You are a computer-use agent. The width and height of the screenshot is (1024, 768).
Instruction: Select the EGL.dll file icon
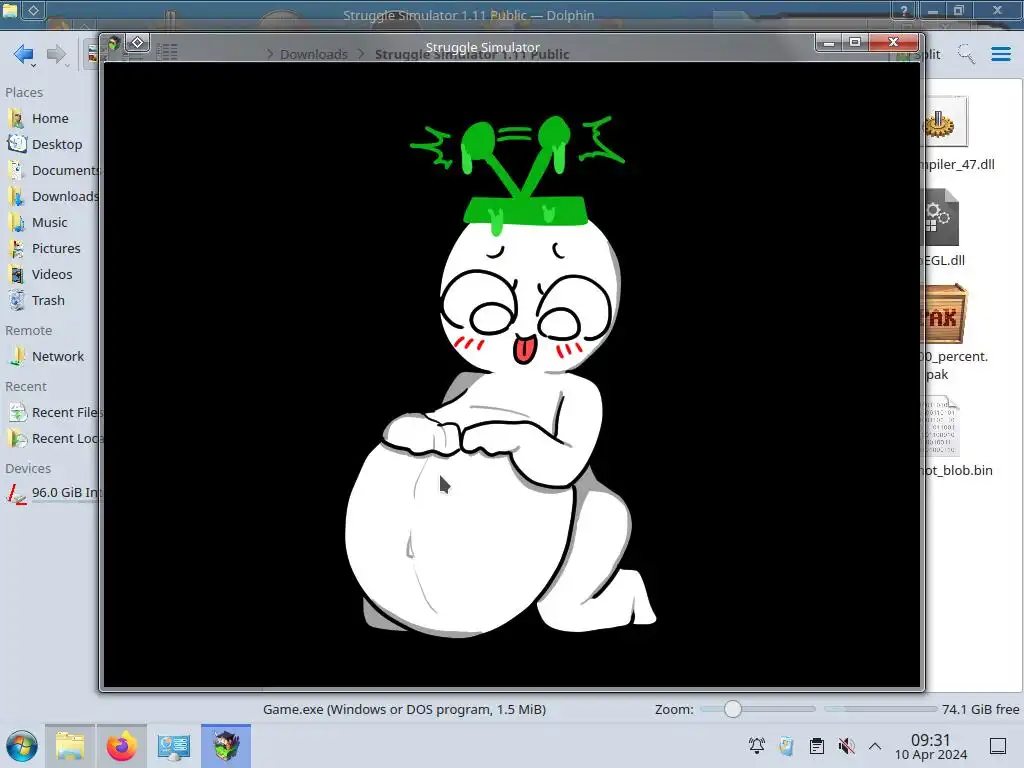[x=942, y=217]
